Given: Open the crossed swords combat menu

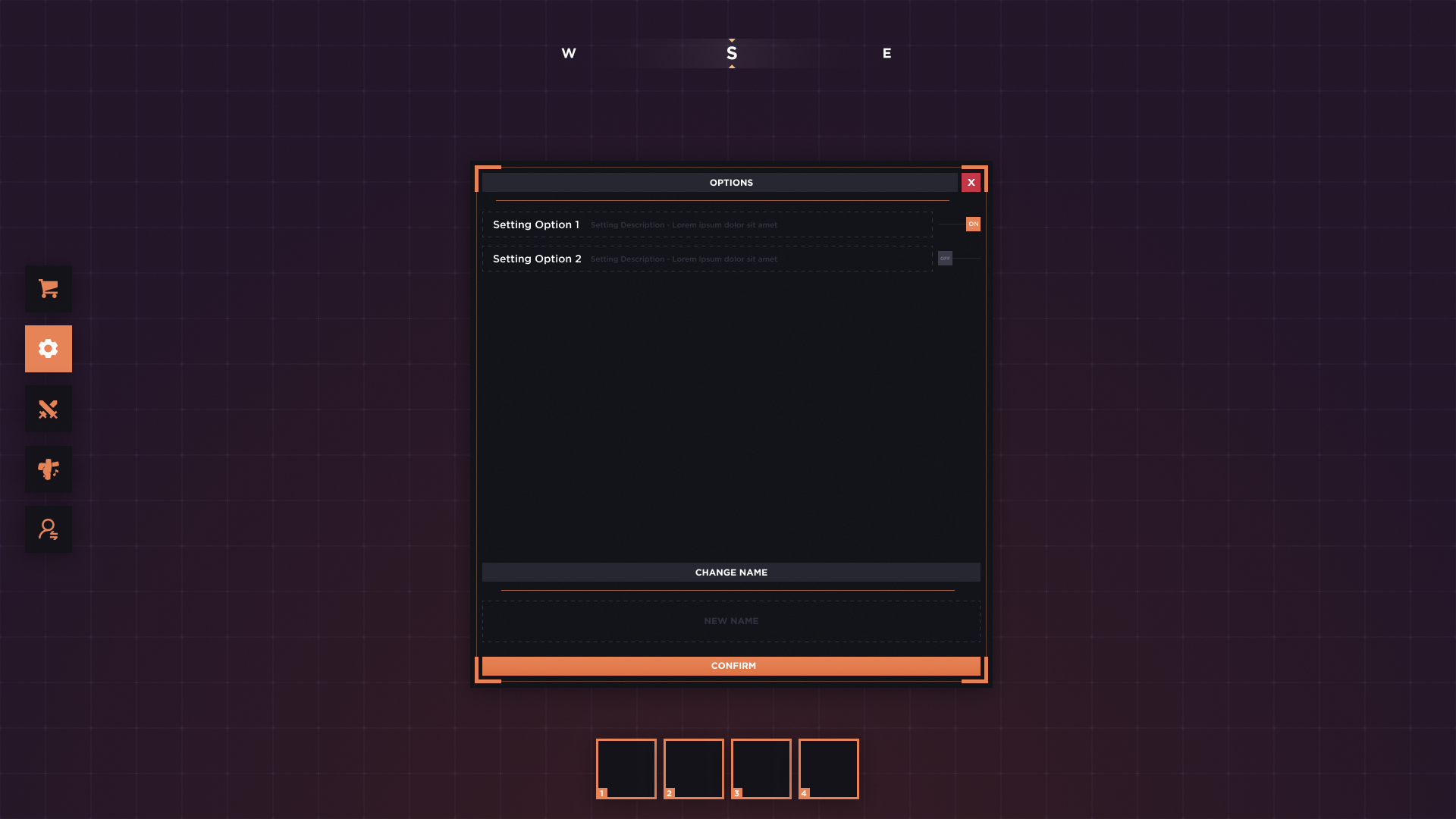Looking at the screenshot, I should pos(49,409).
